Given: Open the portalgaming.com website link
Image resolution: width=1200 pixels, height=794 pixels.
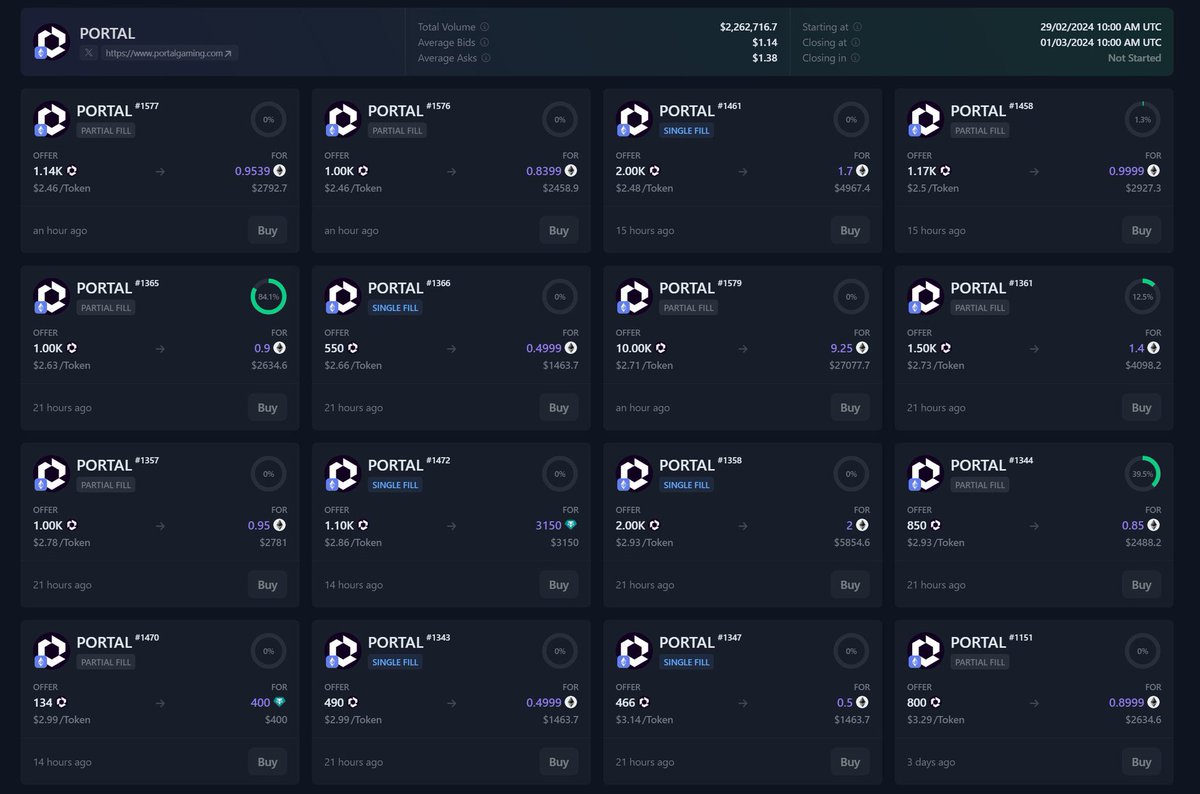Looking at the screenshot, I should pos(167,53).
